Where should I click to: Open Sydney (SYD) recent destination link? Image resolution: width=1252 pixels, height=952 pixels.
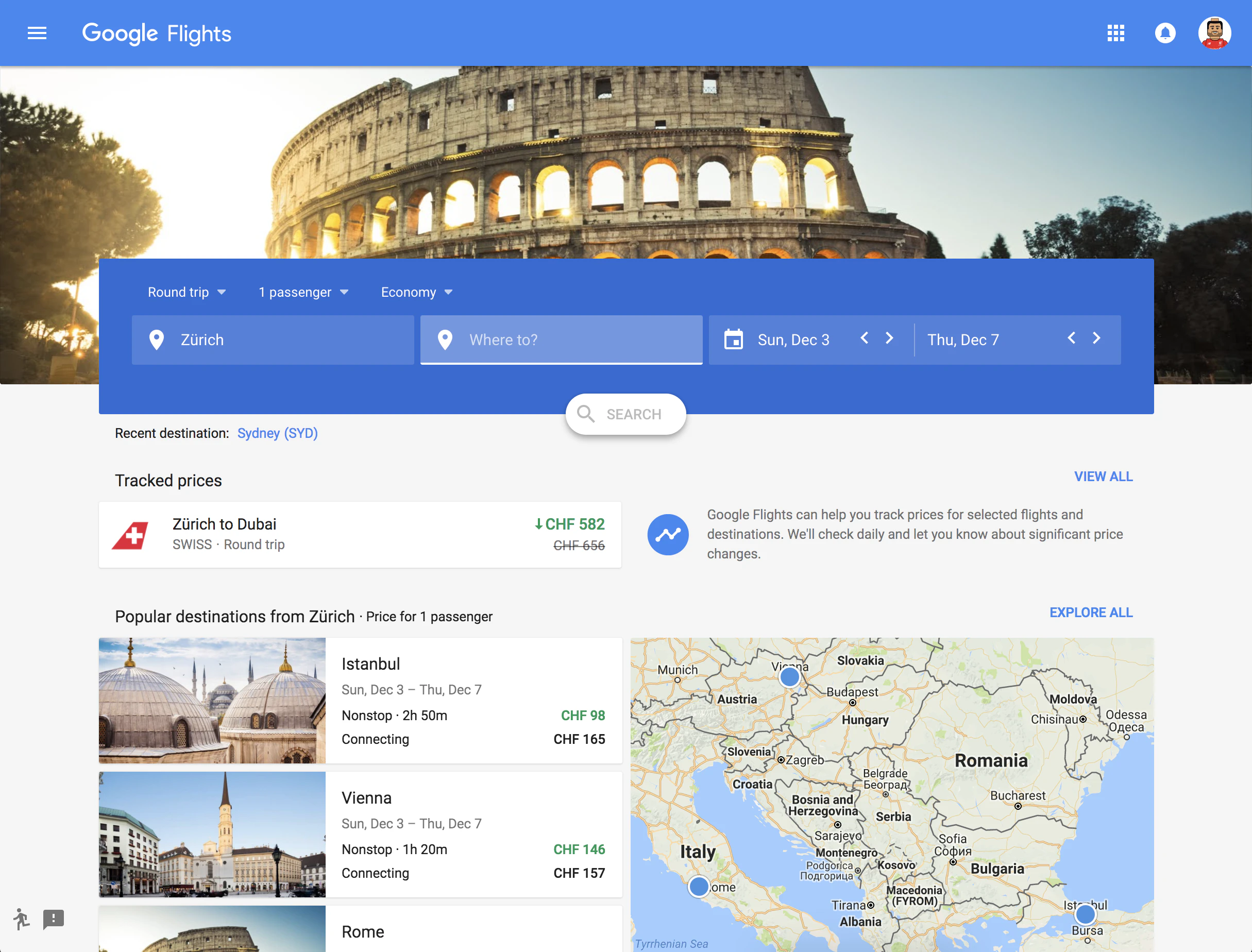click(x=277, y=434)
